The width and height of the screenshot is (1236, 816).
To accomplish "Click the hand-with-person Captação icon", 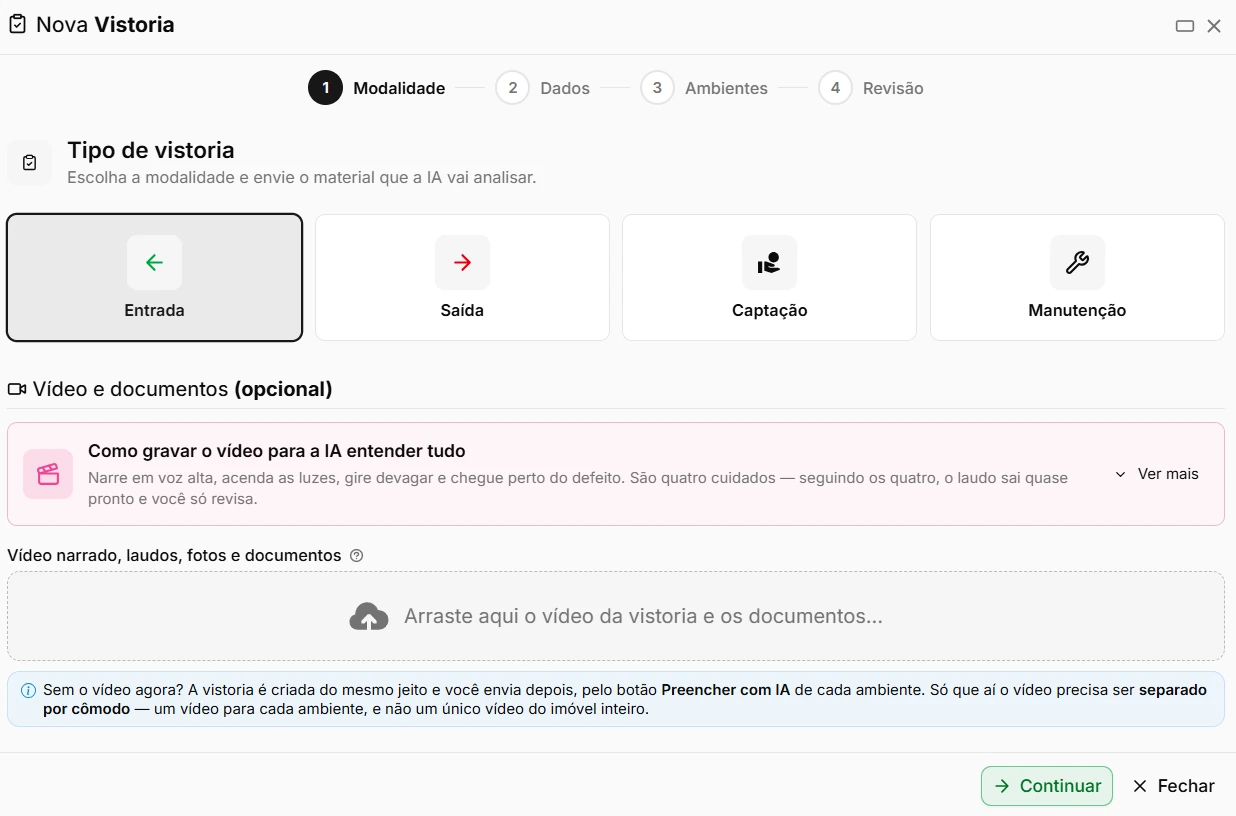I will [769, 263].
